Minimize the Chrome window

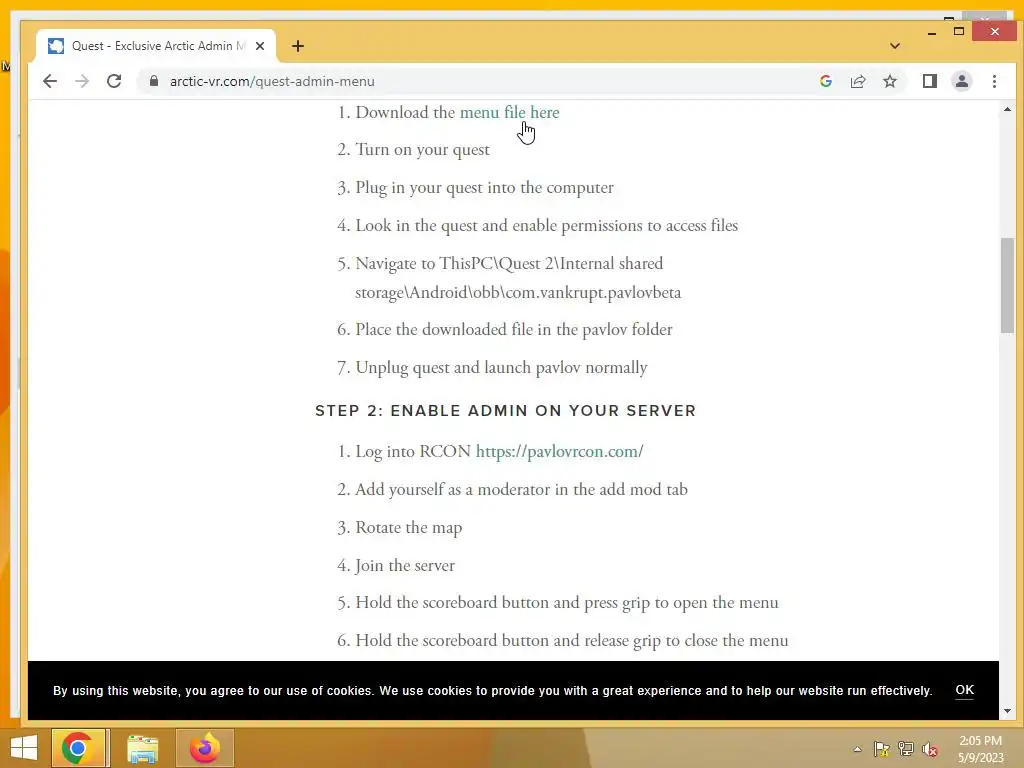932,32
